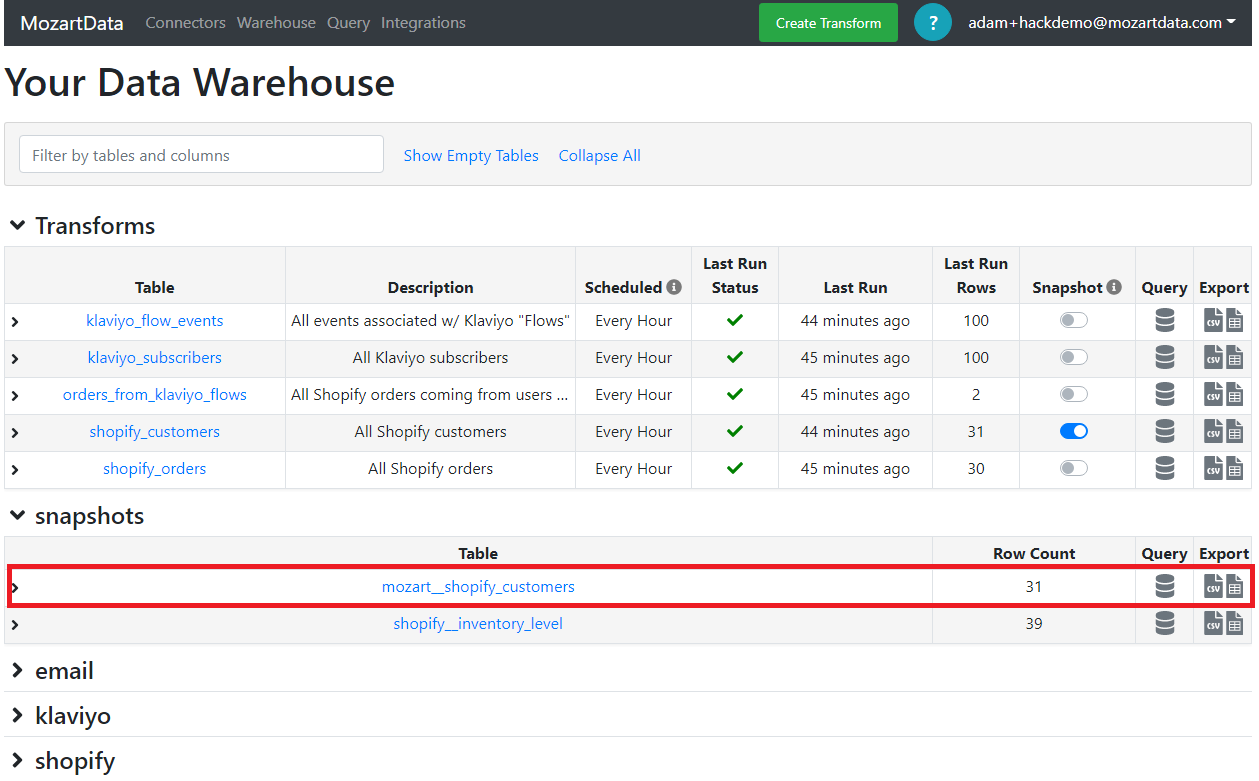Export mozart__shopify_customers as CSV
1259x781 pixels.
(x=1213, y=587)
